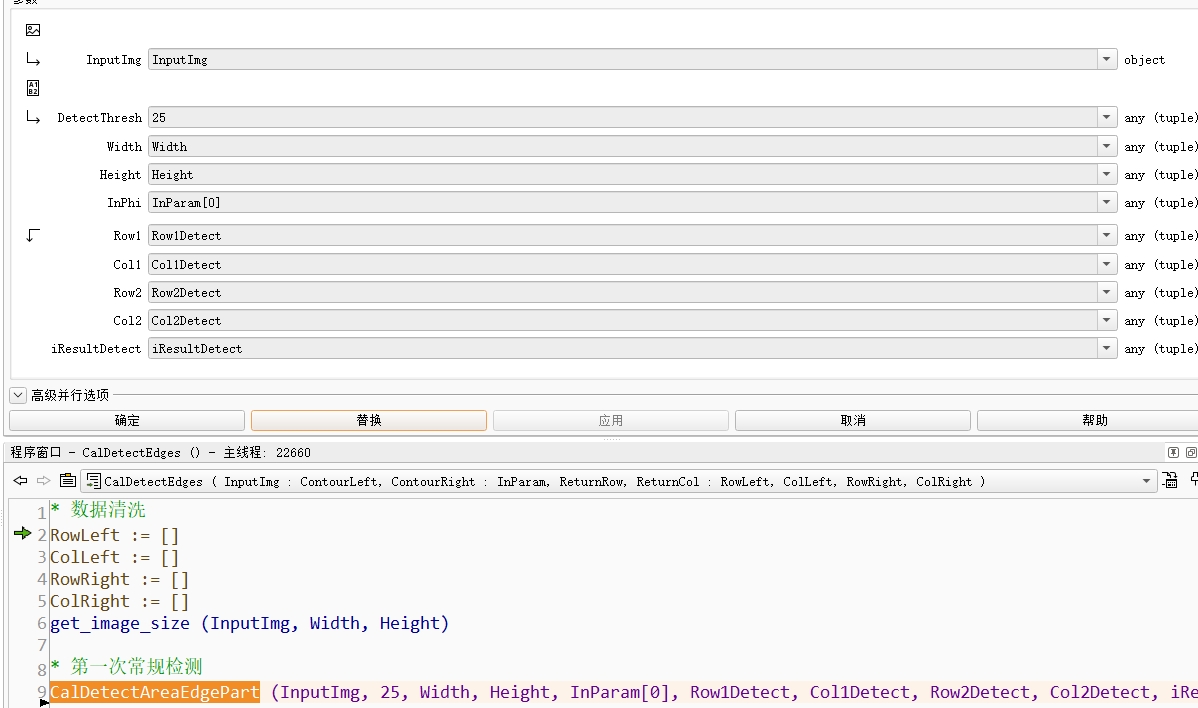The height and width of the screenshot is (708, 1198).
Task: Click the 取消 button
Action: (853, 421)
